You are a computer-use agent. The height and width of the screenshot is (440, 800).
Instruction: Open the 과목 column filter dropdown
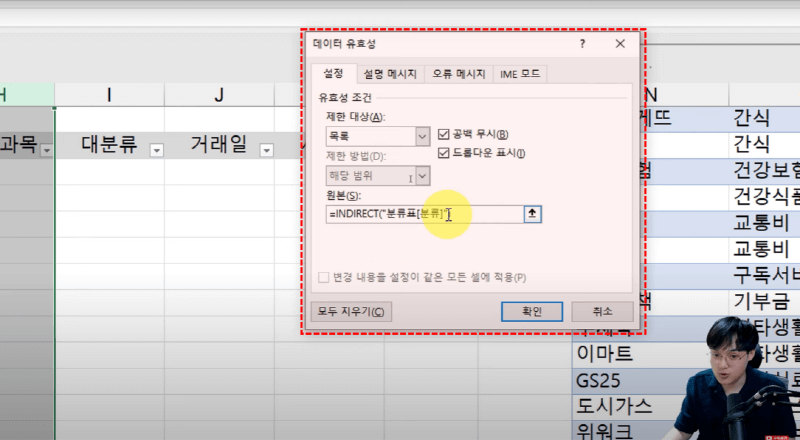pyautogui.click(x=47, y=150)
